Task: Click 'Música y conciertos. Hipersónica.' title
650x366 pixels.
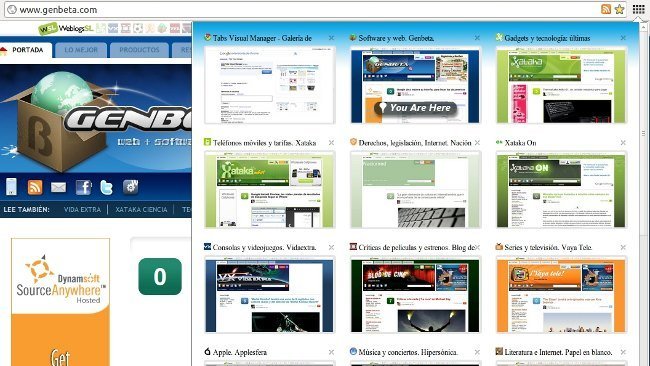Action: [408, 352]
